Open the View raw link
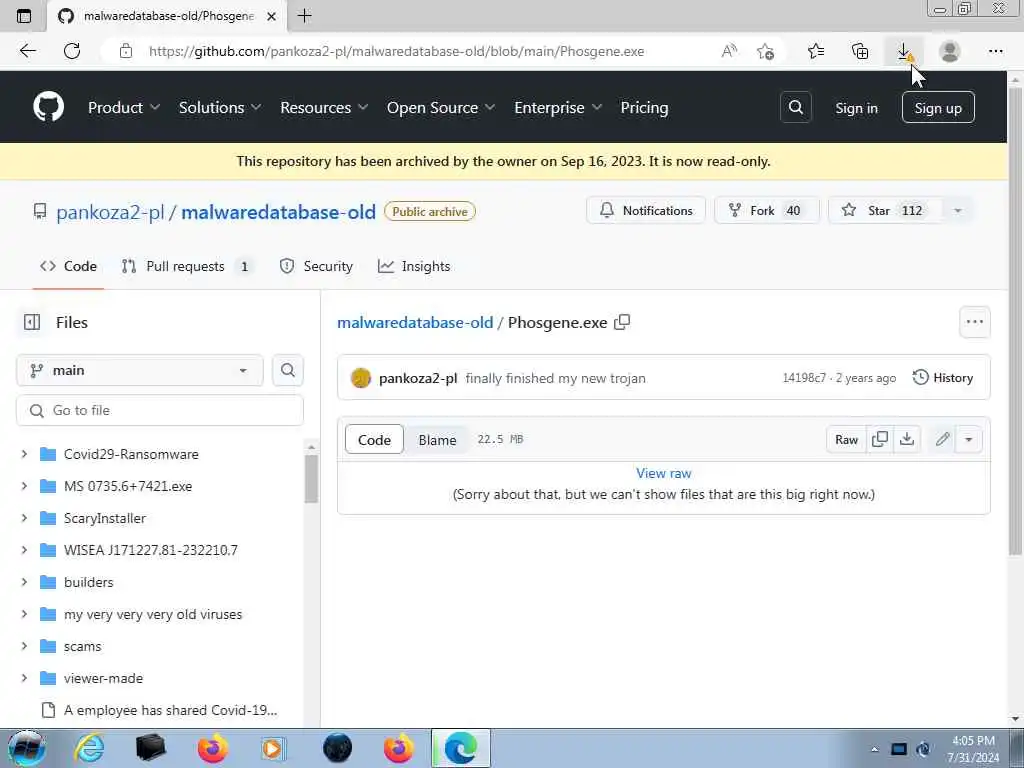Screen dimensions: 1024x768 tap(664, 473)
